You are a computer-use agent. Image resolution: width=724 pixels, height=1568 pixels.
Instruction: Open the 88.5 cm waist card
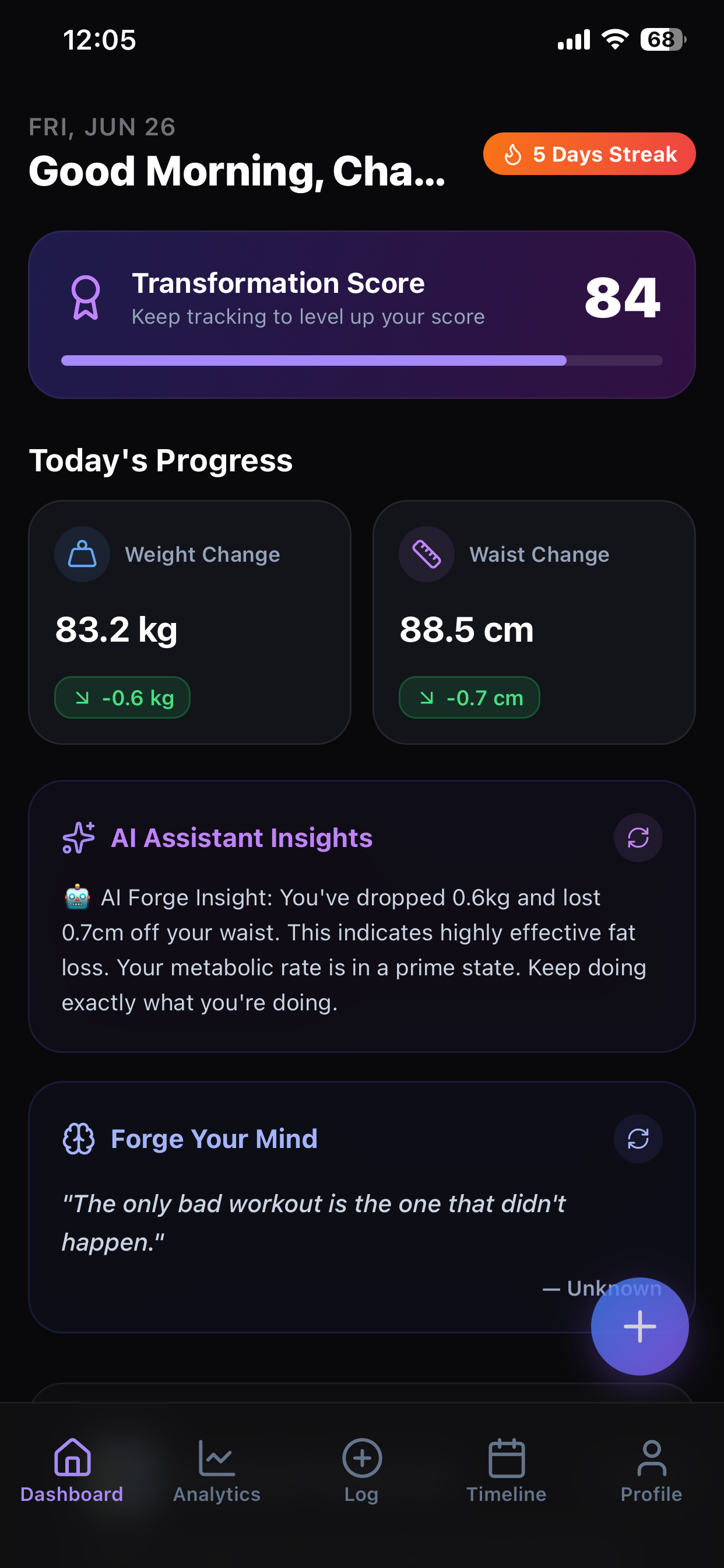coord(533,622)
